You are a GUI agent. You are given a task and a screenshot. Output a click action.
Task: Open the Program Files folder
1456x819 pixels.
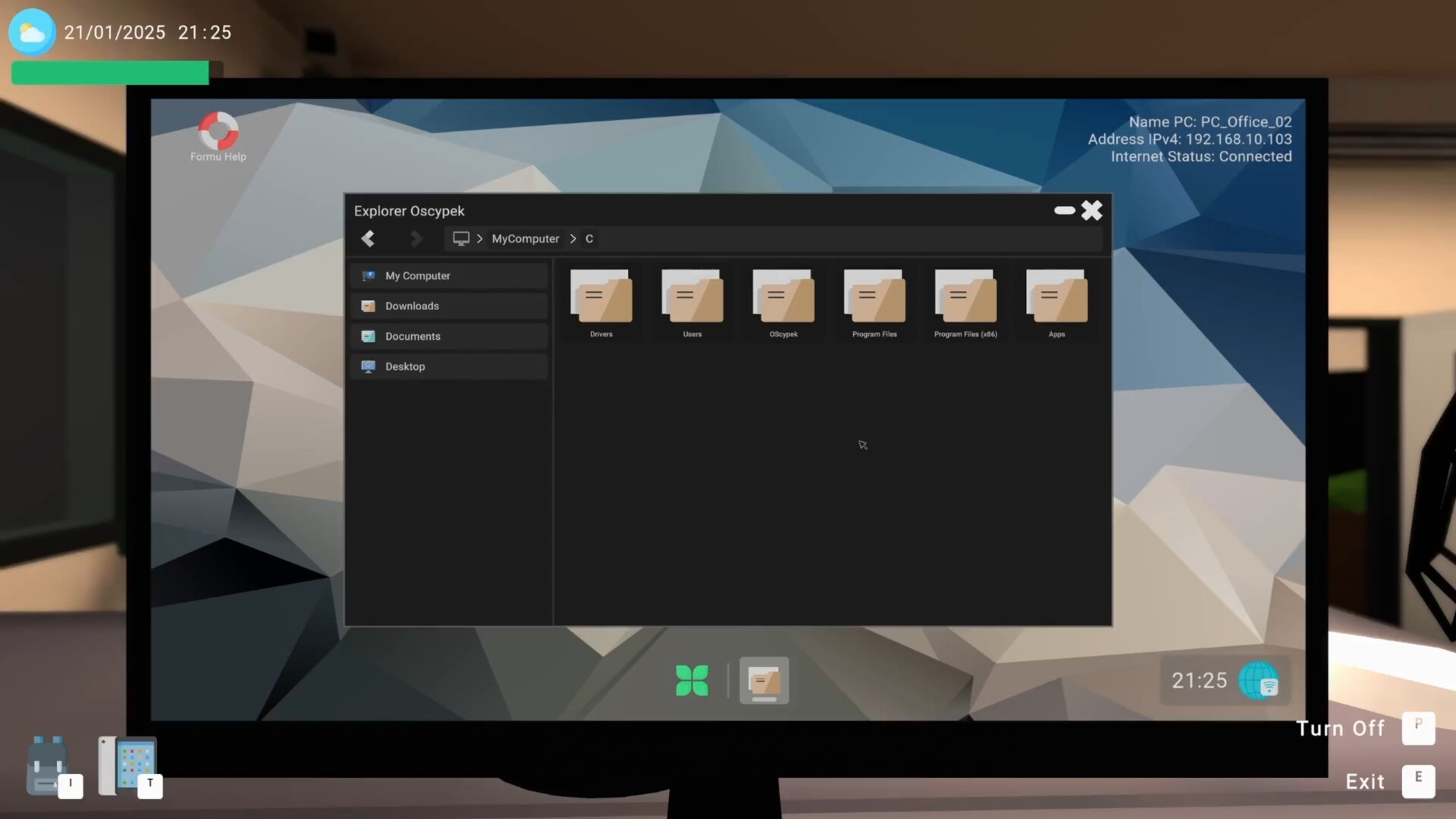click(x=874, y=297)
